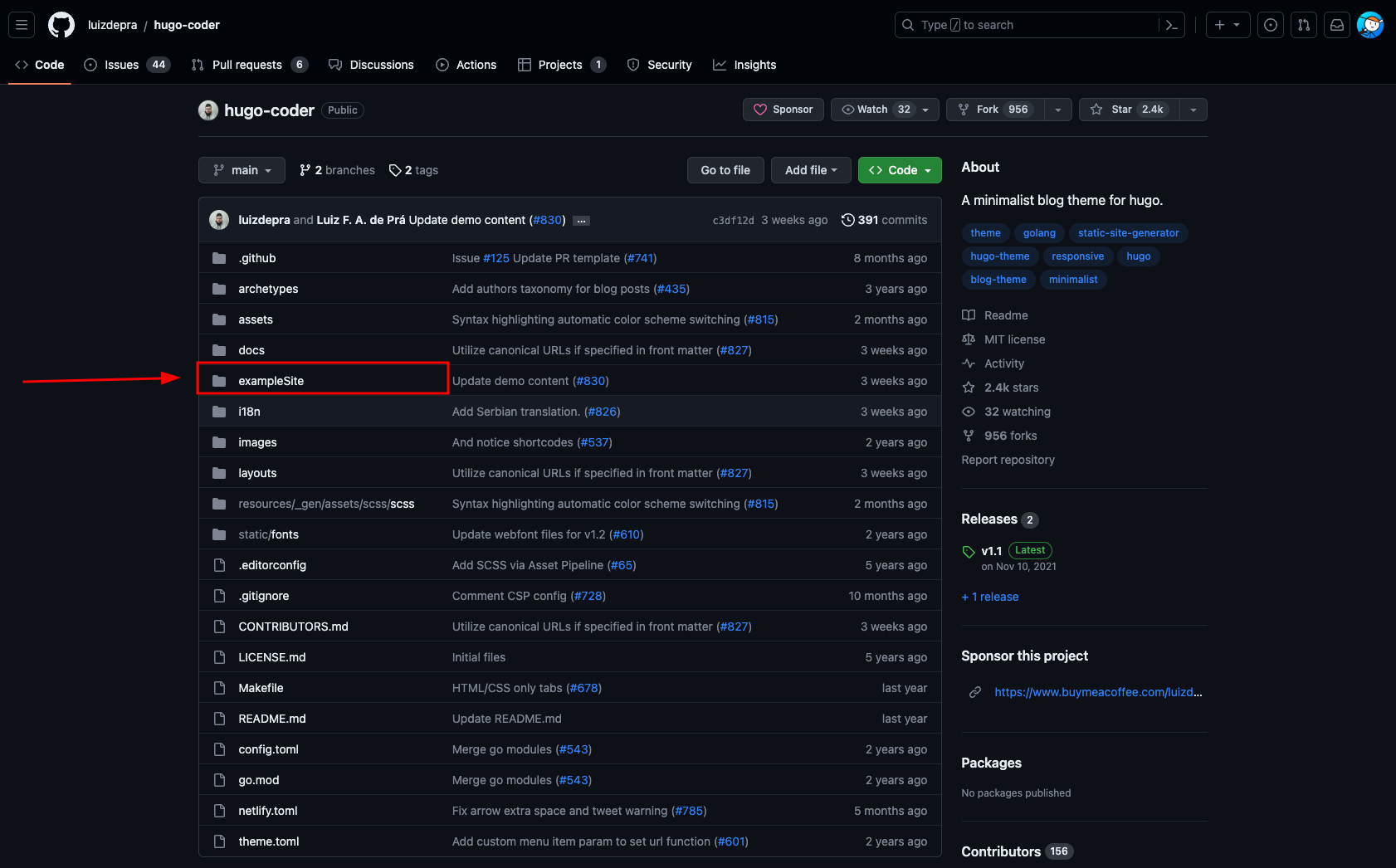Click the Activity pulse icon
Viewport: 1396px width, 868px height.
point(969,363)
